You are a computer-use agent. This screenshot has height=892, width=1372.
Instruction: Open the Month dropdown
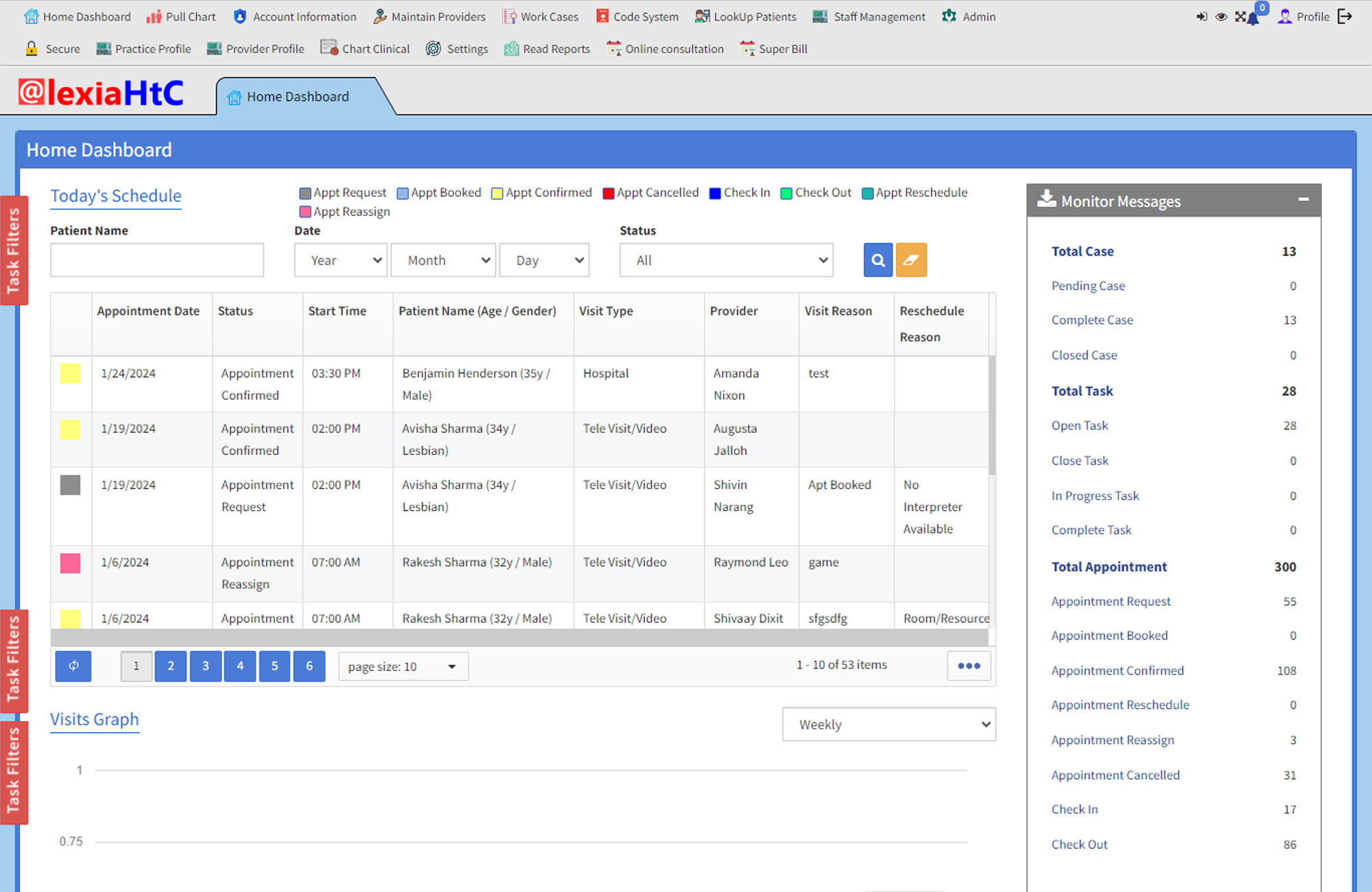click(x=443, y=260)
